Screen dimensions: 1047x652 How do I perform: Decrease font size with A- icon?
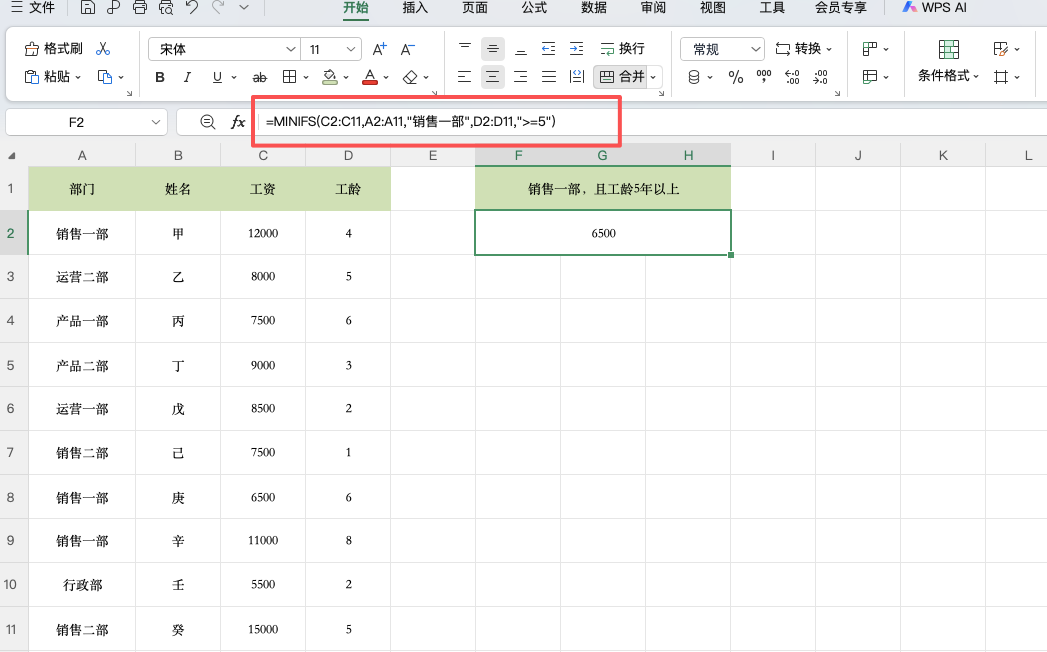(x=407, y=49)
